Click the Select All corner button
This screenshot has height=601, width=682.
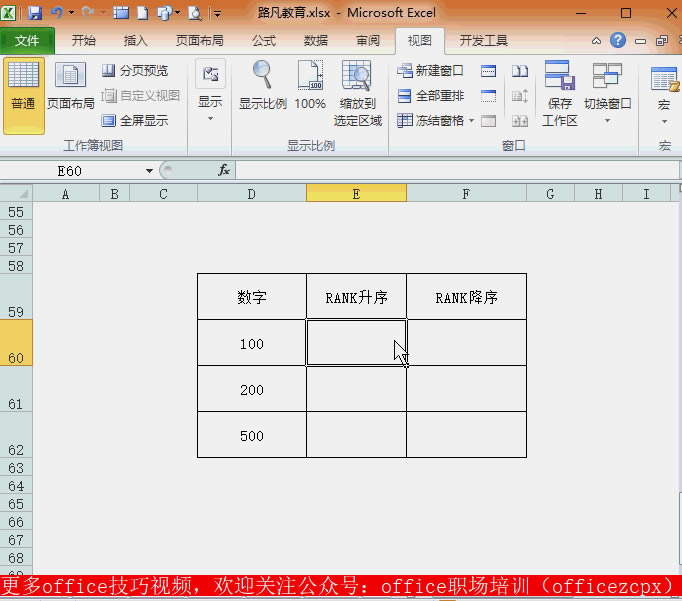point(16,194)
